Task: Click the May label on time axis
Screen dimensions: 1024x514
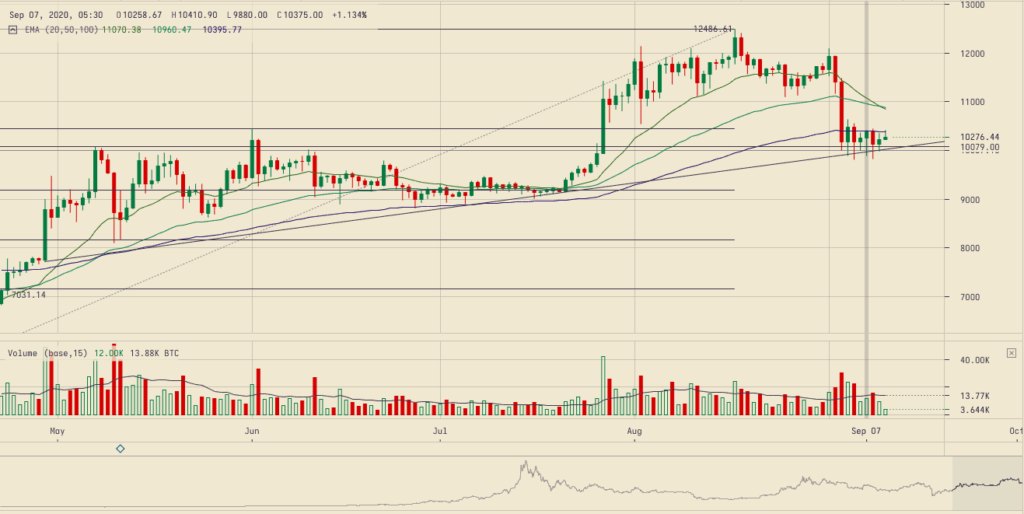Action: pos(56,430)
